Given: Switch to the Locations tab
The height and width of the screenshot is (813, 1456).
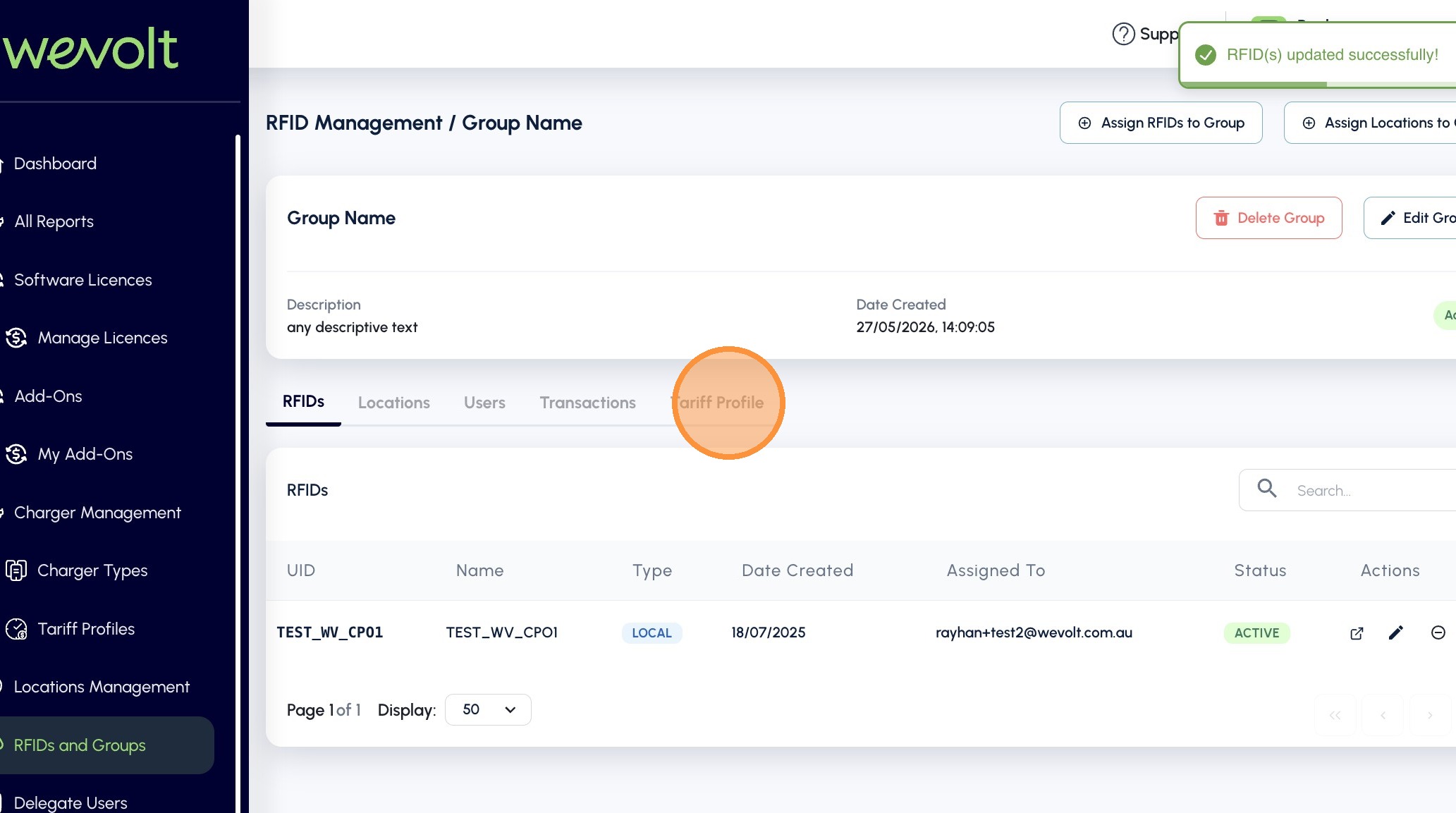Looking at the screenshot, I should [393, 403].
